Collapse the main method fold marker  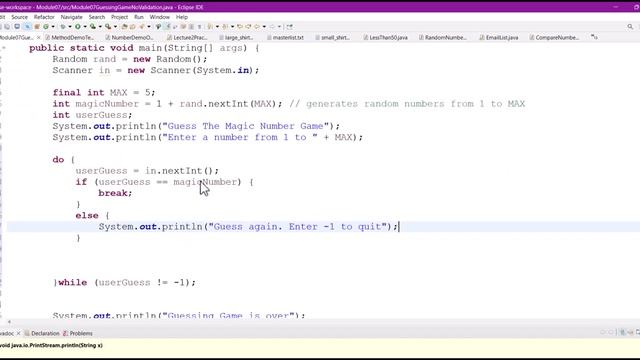coord(4,48)
